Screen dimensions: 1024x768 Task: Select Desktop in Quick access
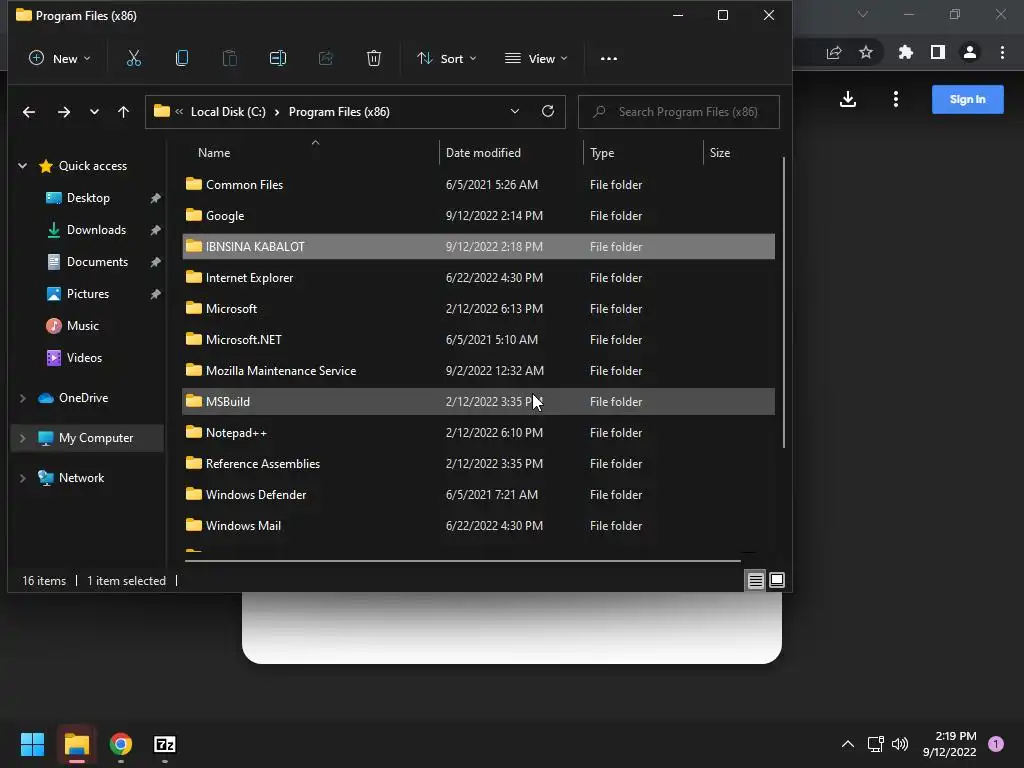(x=88, y=198)
